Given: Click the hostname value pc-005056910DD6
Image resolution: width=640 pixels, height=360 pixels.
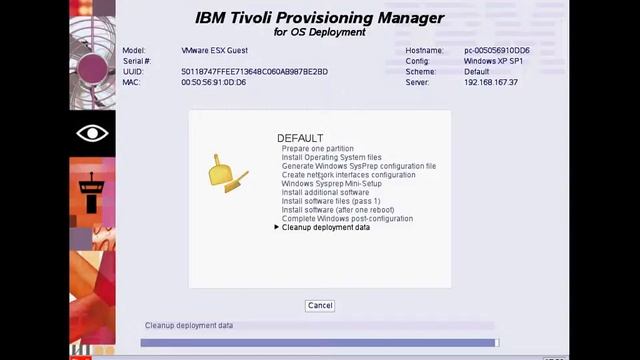Looking at the screenshot, I should pos(497,51).
